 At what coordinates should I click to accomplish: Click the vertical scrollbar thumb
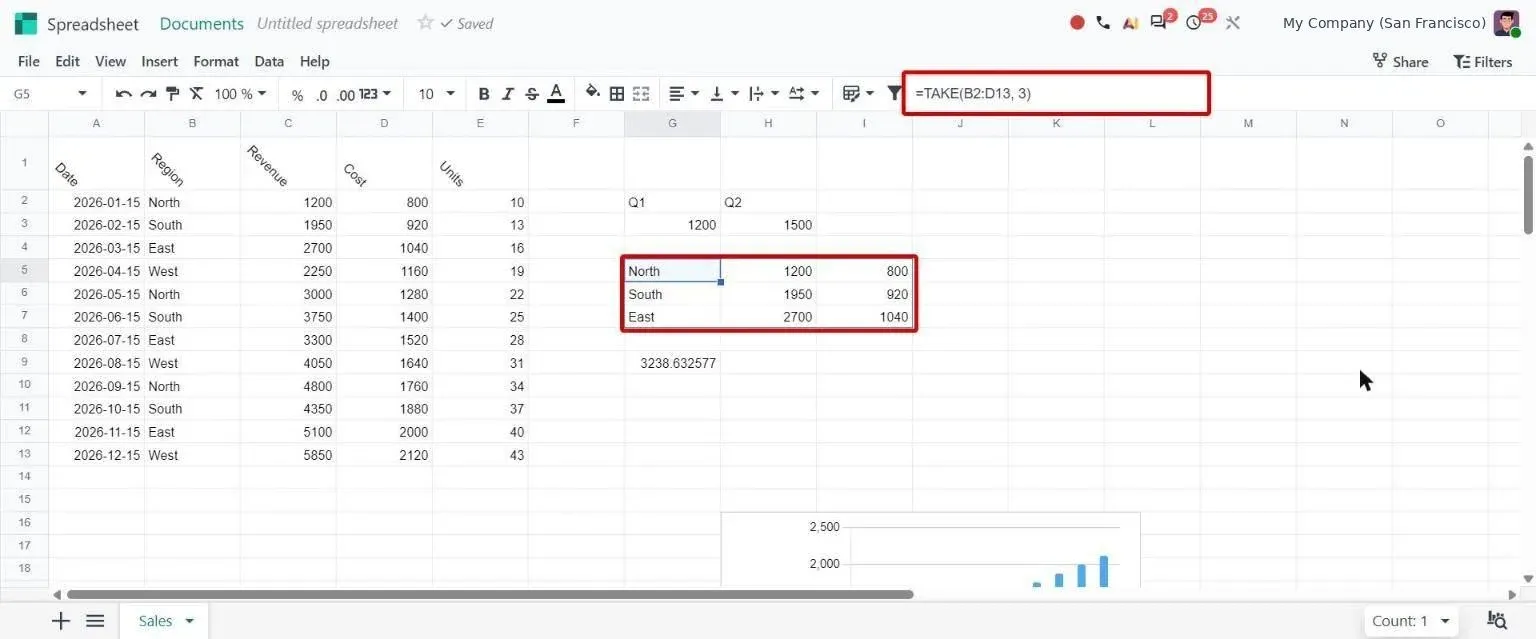(x=1528, y=195)
